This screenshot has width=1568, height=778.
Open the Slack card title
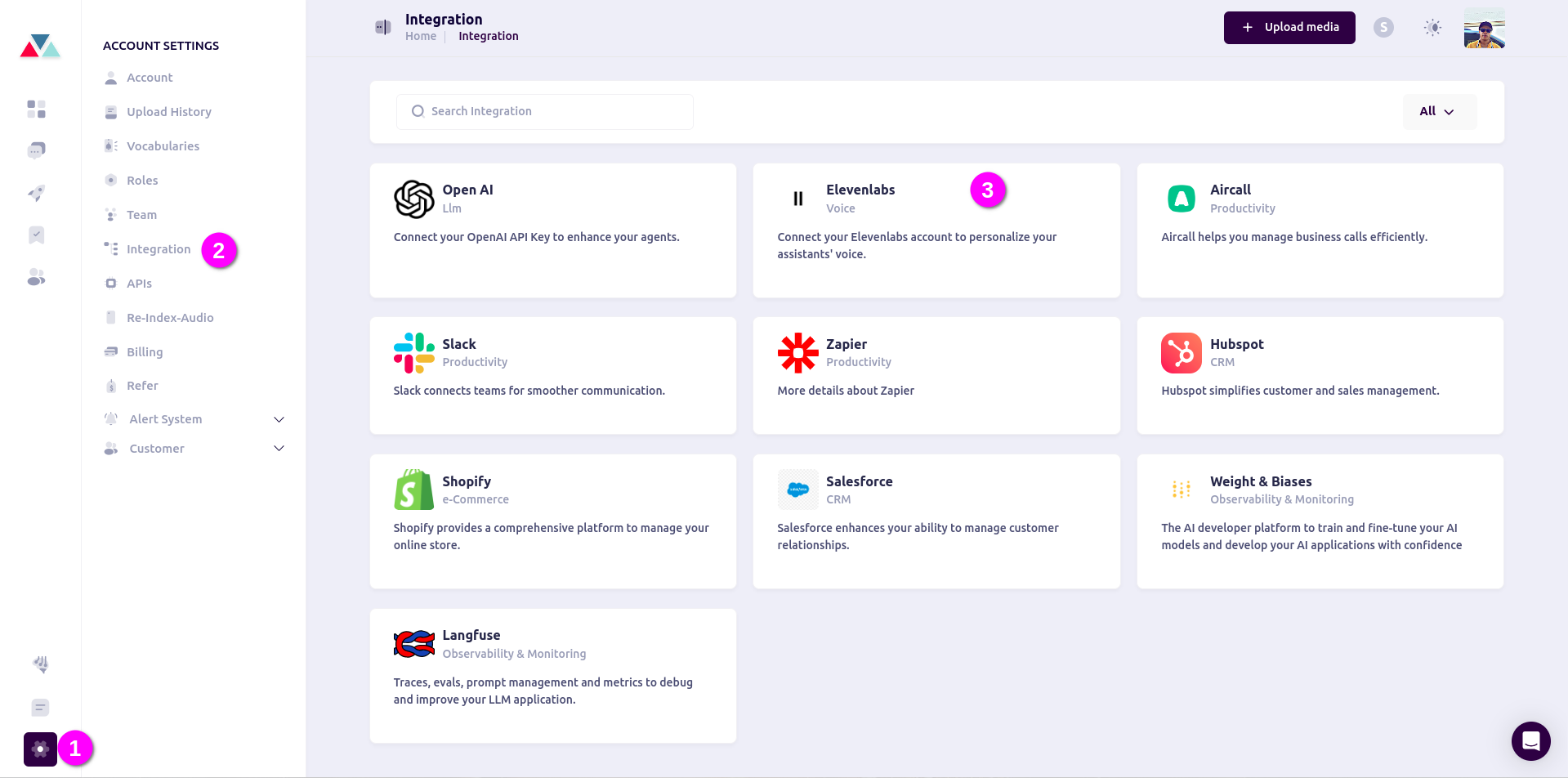(x=459, y=344)
